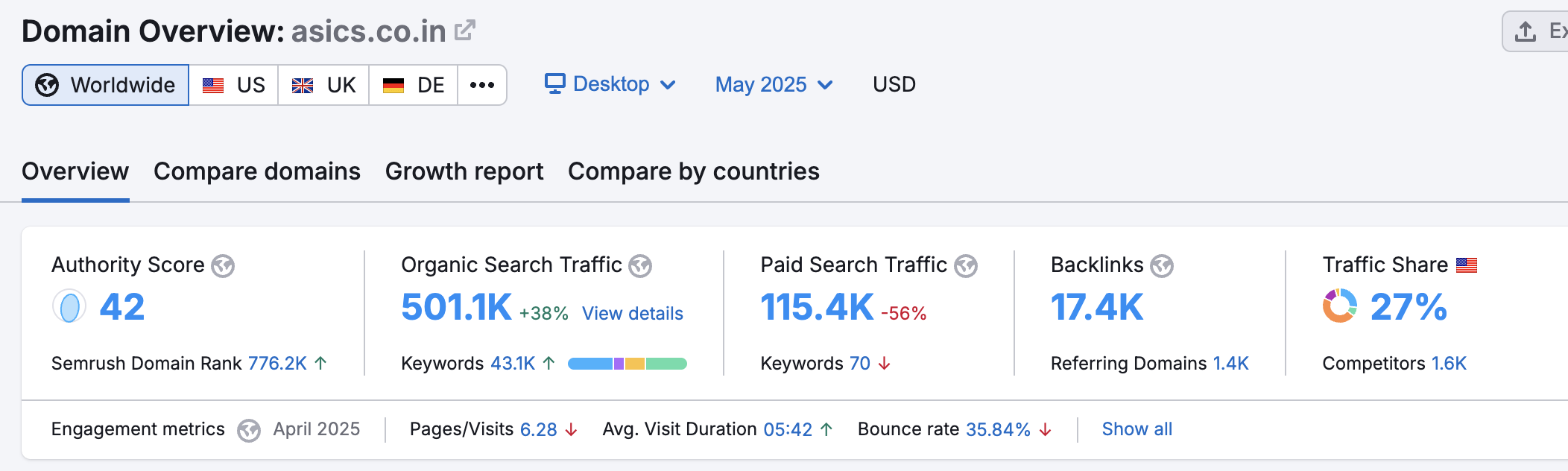1568x471 pixels.
Task: Select the Overview tab
Action: 75,171
